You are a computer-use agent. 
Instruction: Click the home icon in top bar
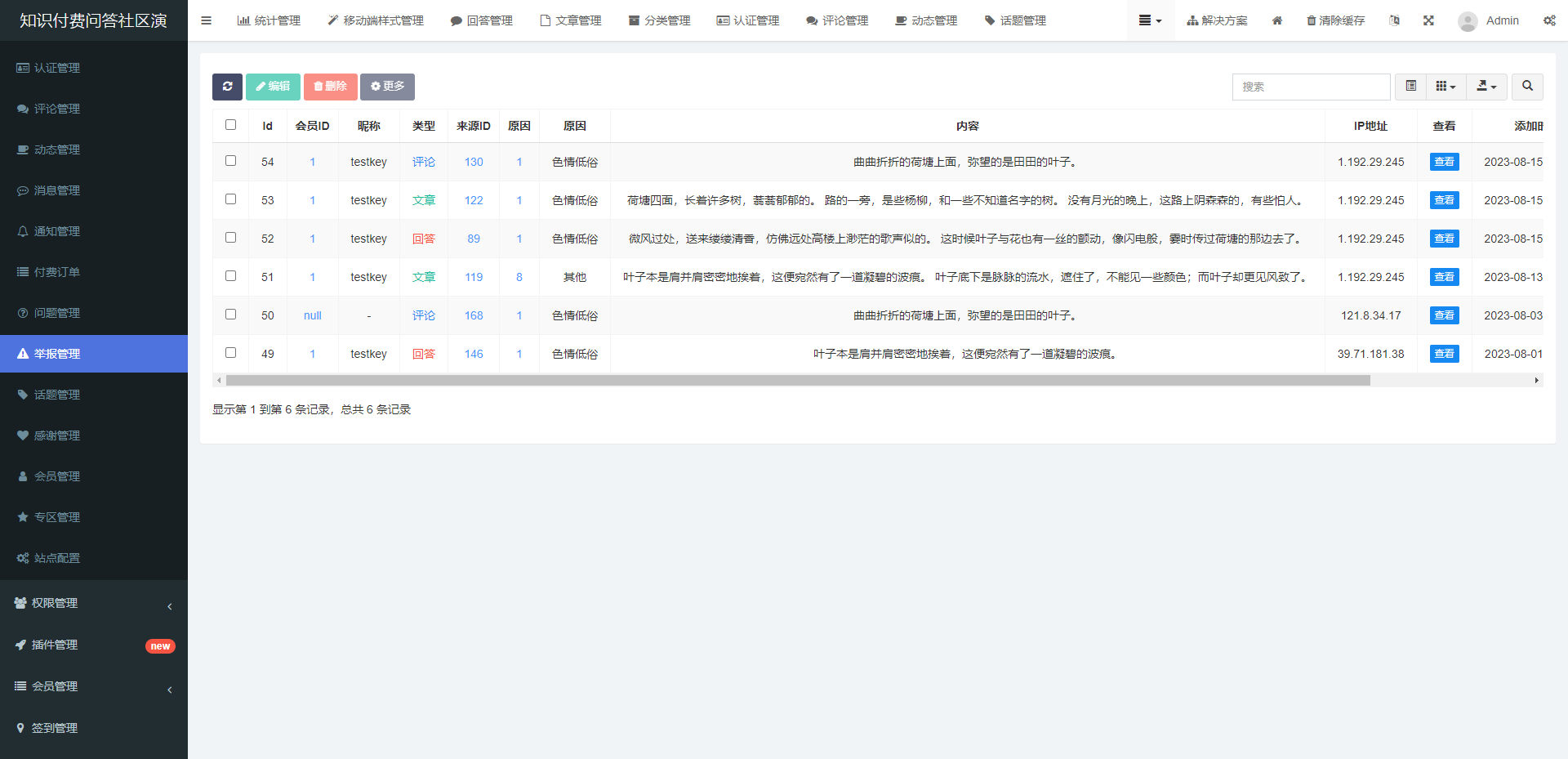point(1277,20)
